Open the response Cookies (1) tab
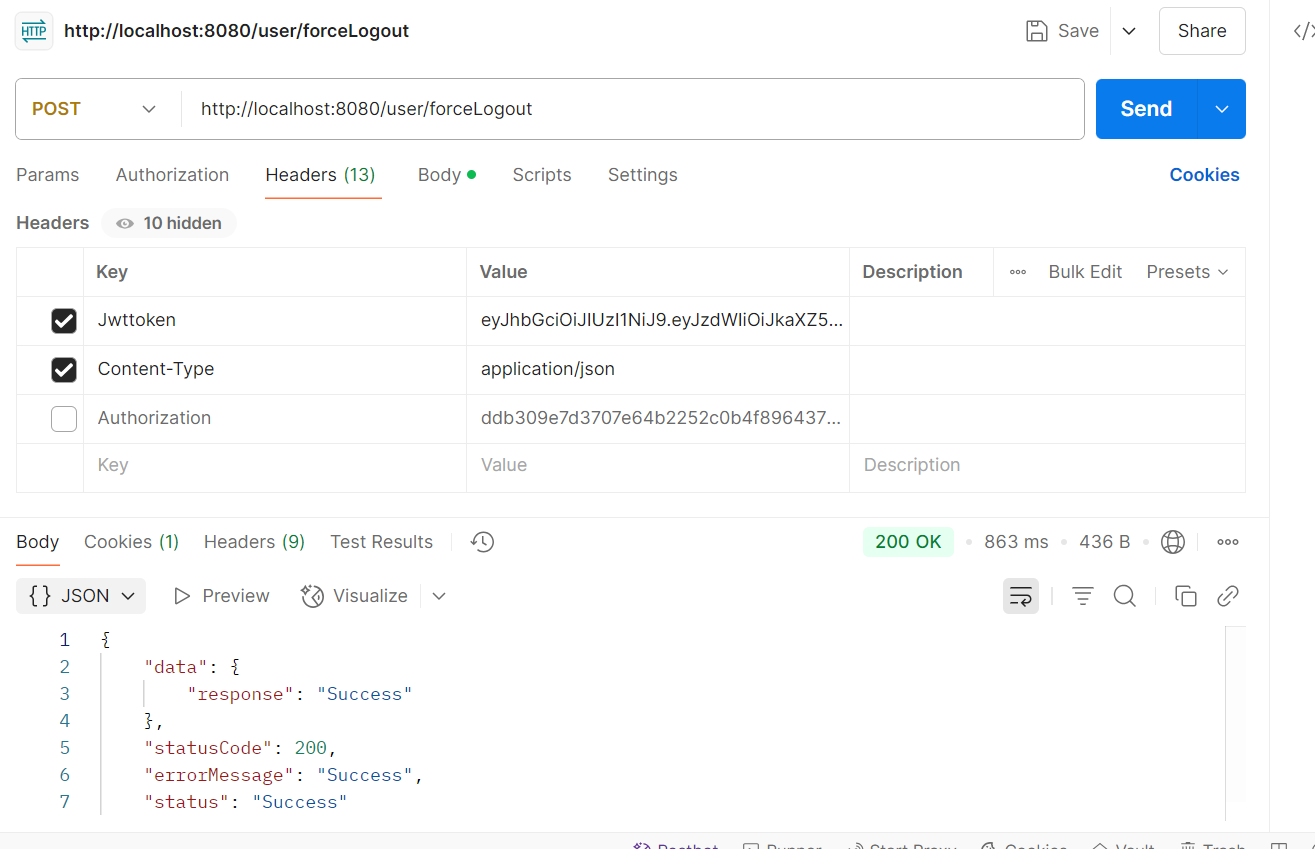This screenshot has width=1315, height=849. (x=131, y=542)
